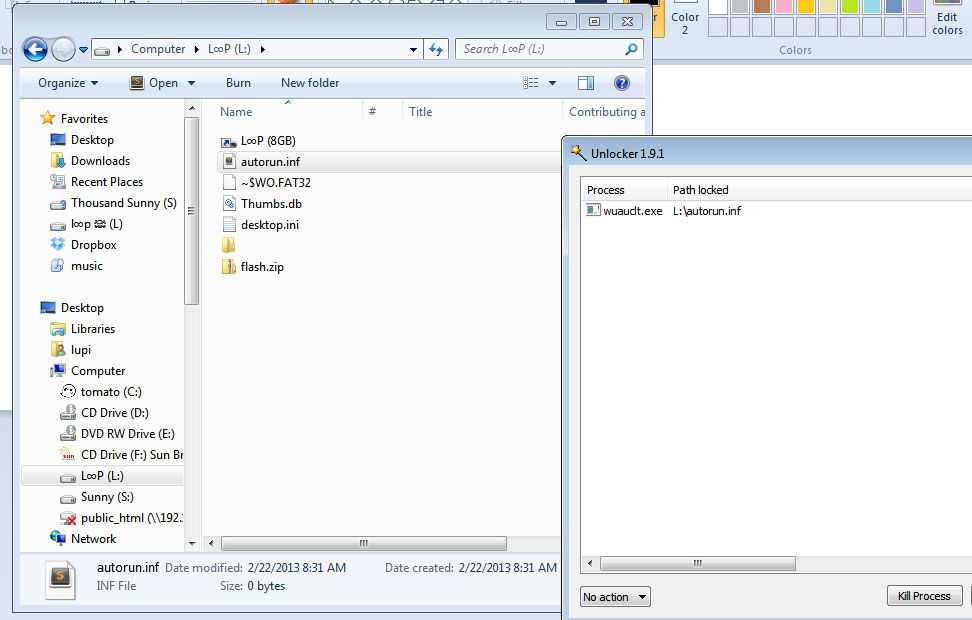Image resolution: width=972 pixels, height=620 pixels.
Task: Open the Help question mark icon
Action: point(621,83)
